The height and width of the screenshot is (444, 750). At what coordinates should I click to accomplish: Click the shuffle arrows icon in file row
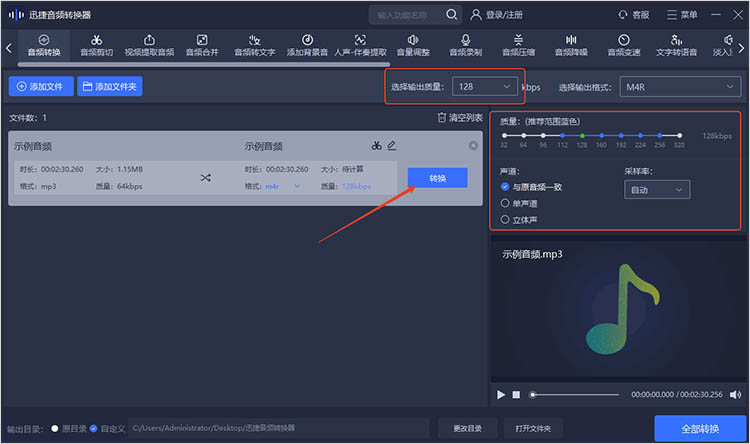(x=206, y=178)
